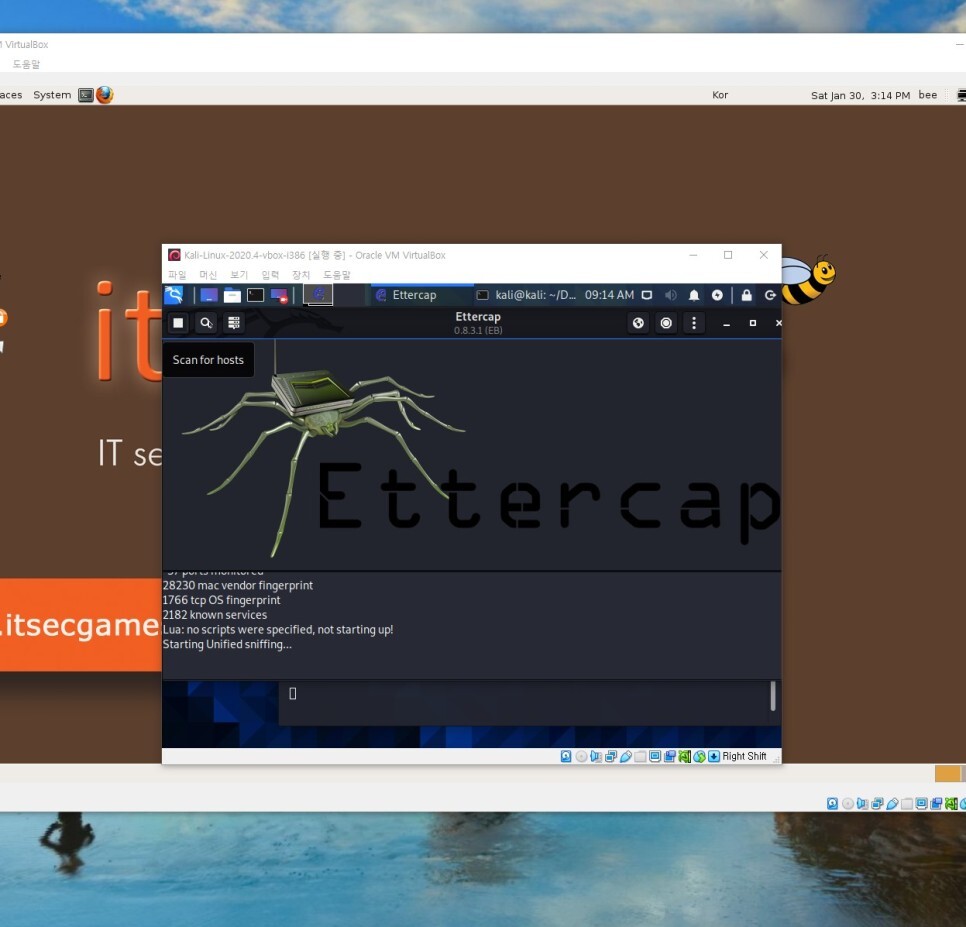
Task: Click the hard disk status icon in Kali VM
Action: point(566,756)
